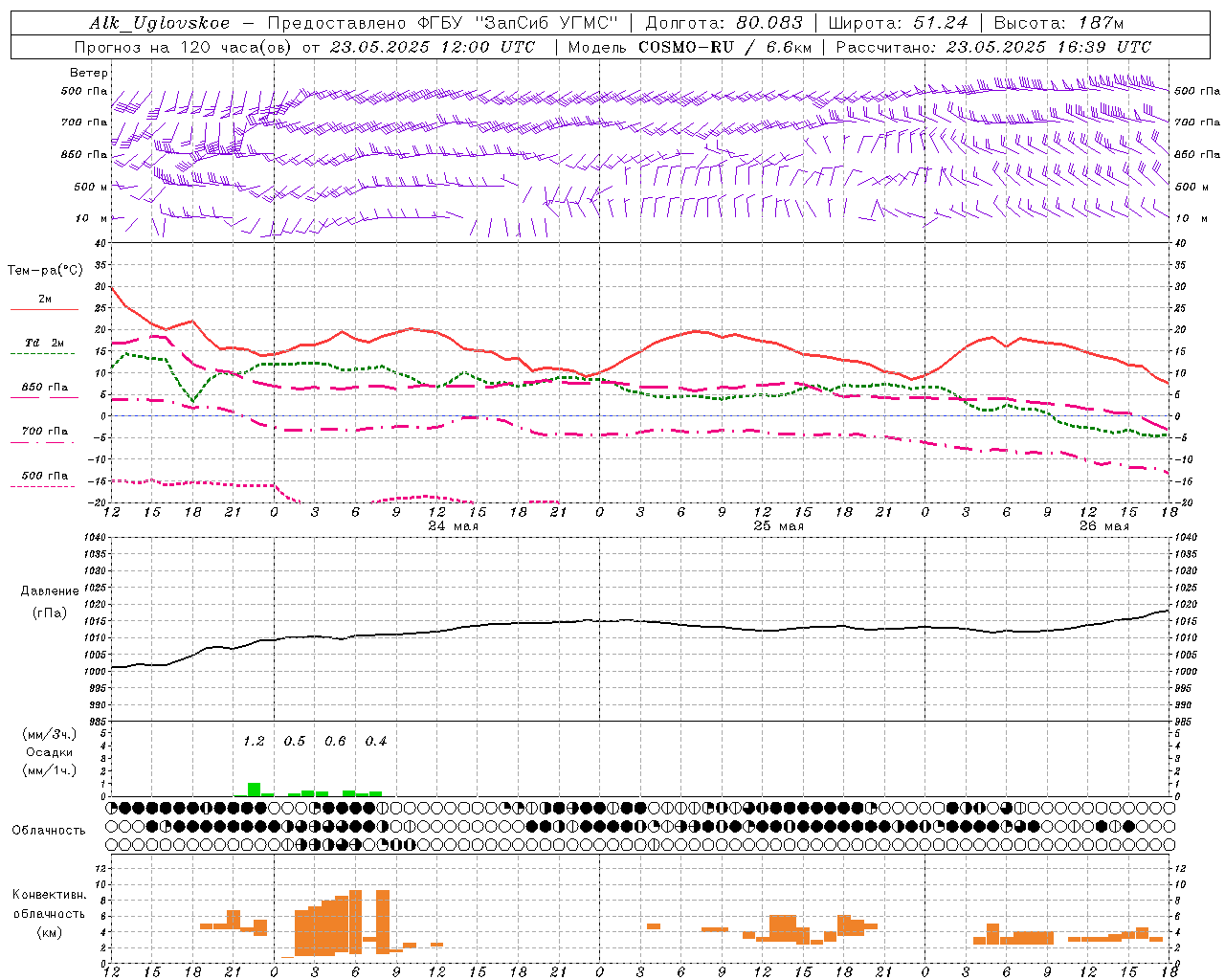Click the model name COSMO-RU / 6.6км
This screenshot has height=980, width=1225.
[724, 47]
